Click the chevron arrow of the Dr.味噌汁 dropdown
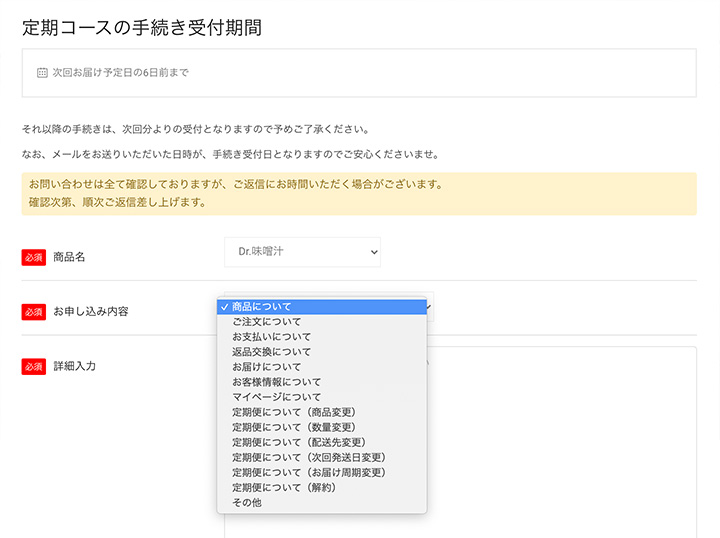 tap(374, 252)
